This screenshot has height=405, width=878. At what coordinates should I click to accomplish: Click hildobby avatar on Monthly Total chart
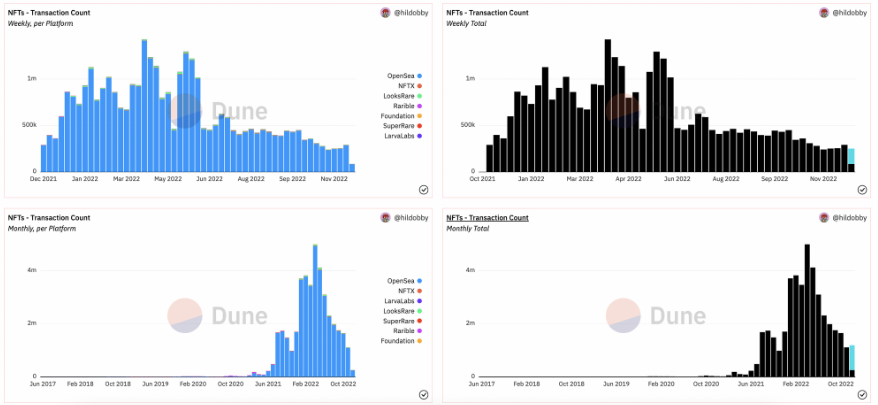click(824, 217)
